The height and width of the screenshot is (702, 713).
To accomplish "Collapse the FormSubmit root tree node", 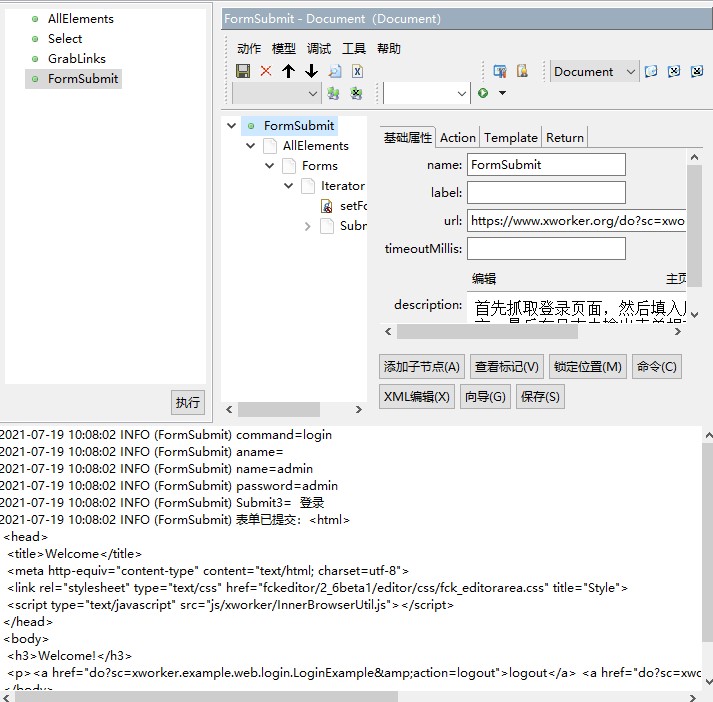I will point(231,126).
